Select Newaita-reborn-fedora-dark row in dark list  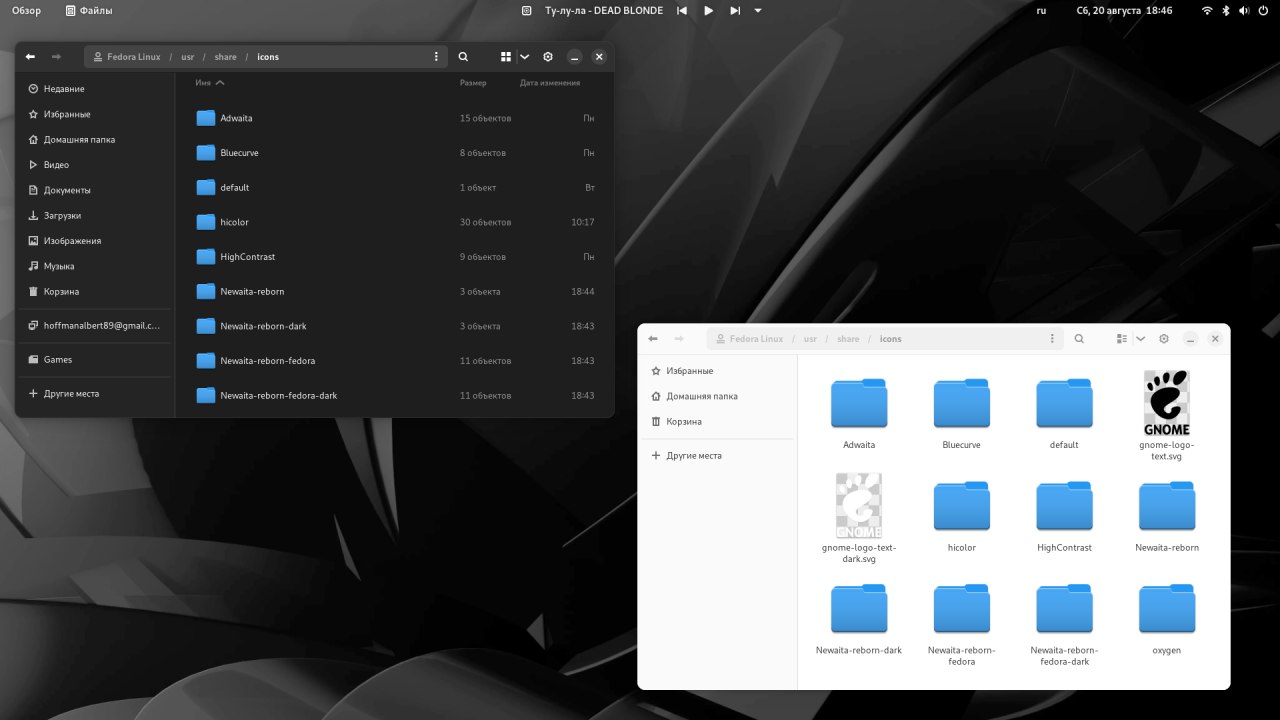coord(395,396)
